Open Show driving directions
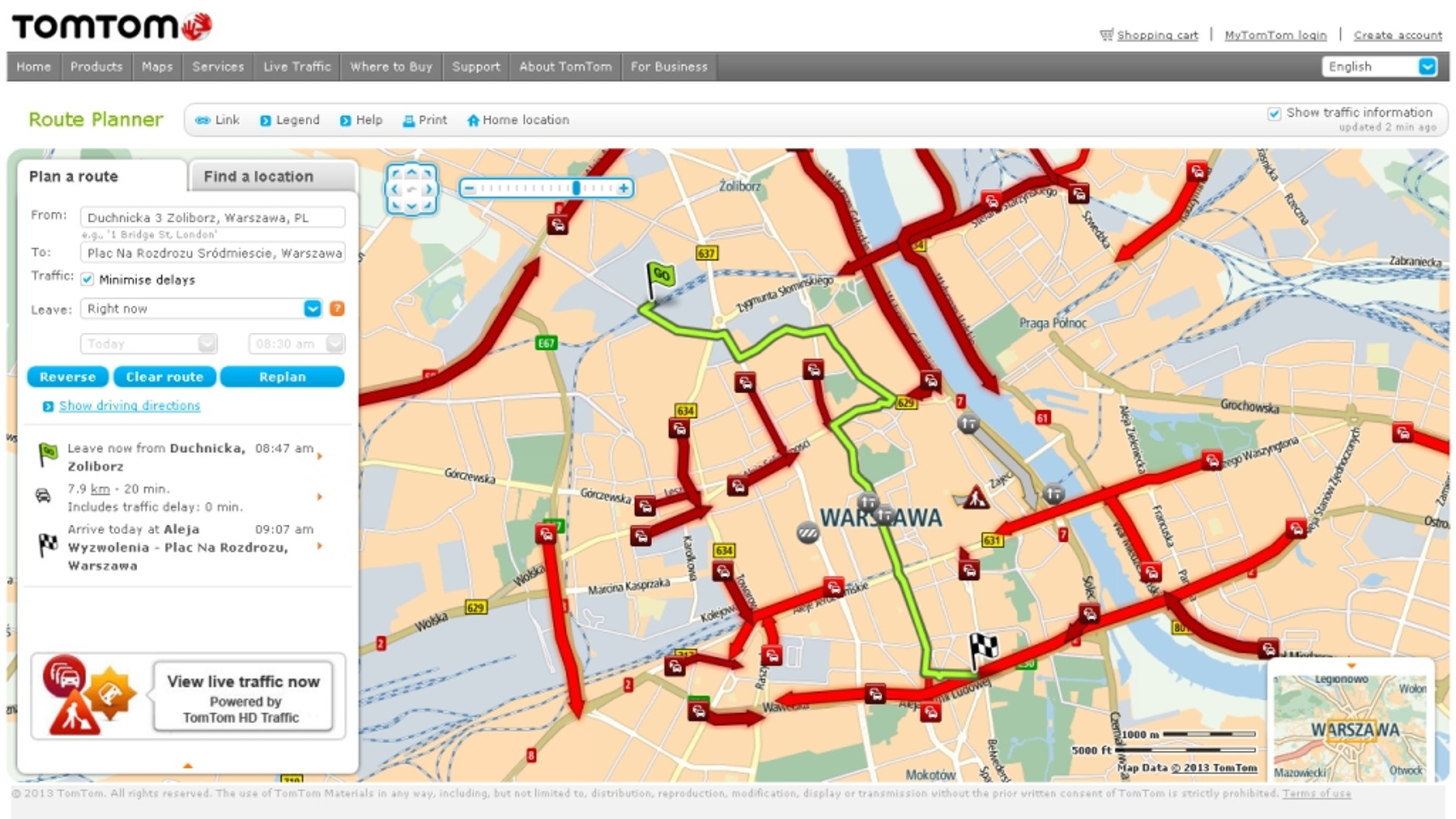Screen dimensions: 1456x819 (x=129, y=405)
